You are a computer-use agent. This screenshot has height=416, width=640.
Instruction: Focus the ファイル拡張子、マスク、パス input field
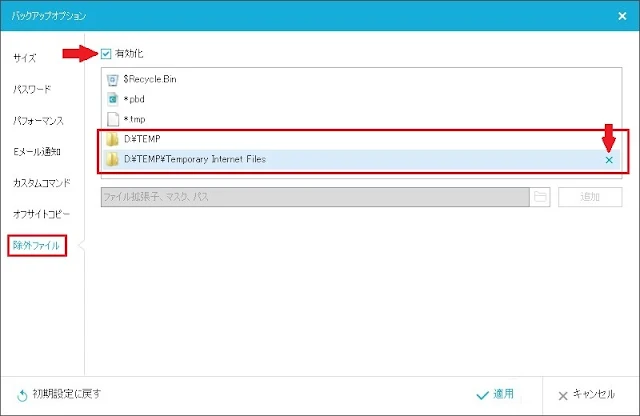pos(315,197)
